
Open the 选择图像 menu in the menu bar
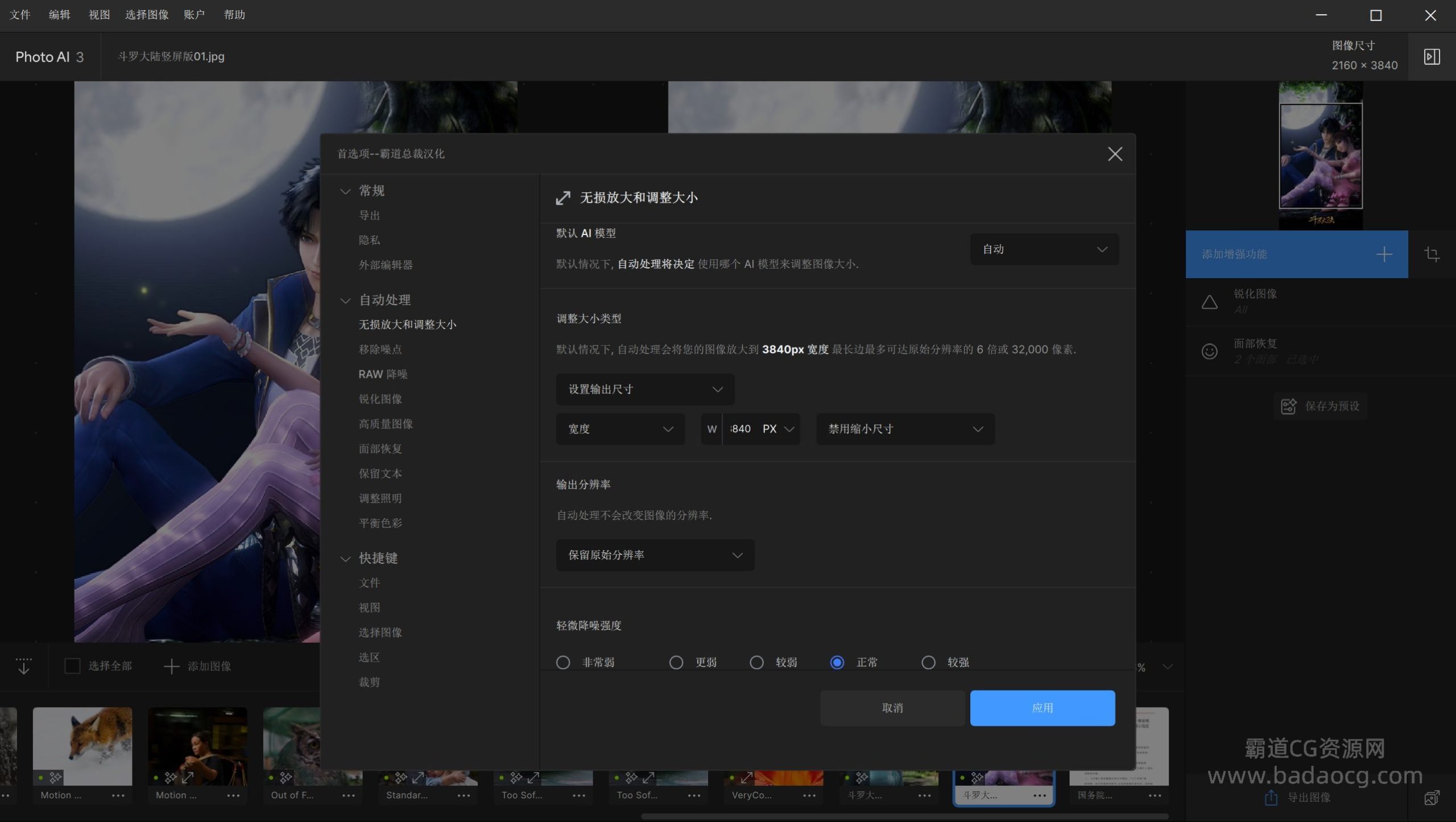click(147, 15)
